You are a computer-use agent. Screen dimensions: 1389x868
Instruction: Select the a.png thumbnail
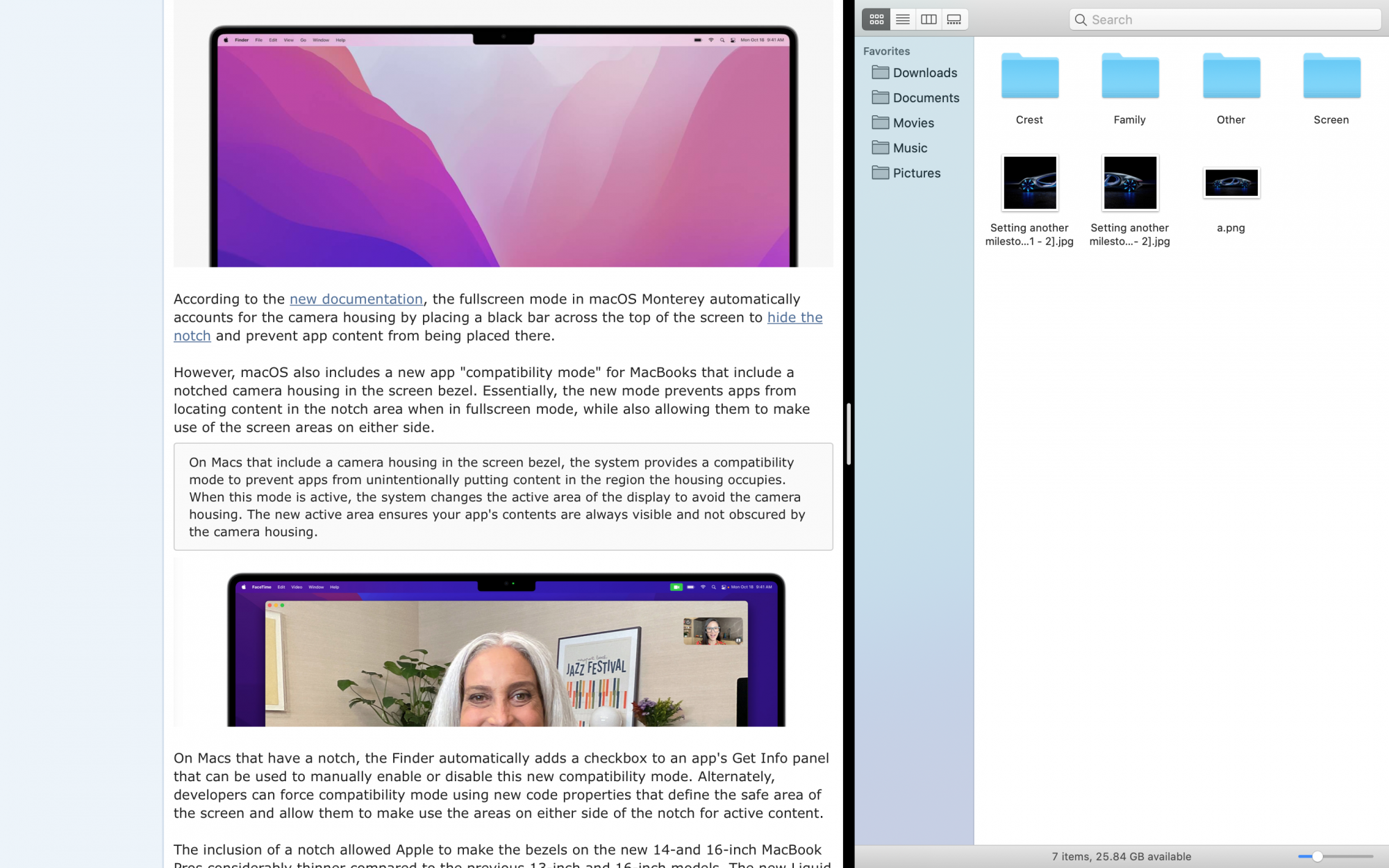(x=1231, y=183)
